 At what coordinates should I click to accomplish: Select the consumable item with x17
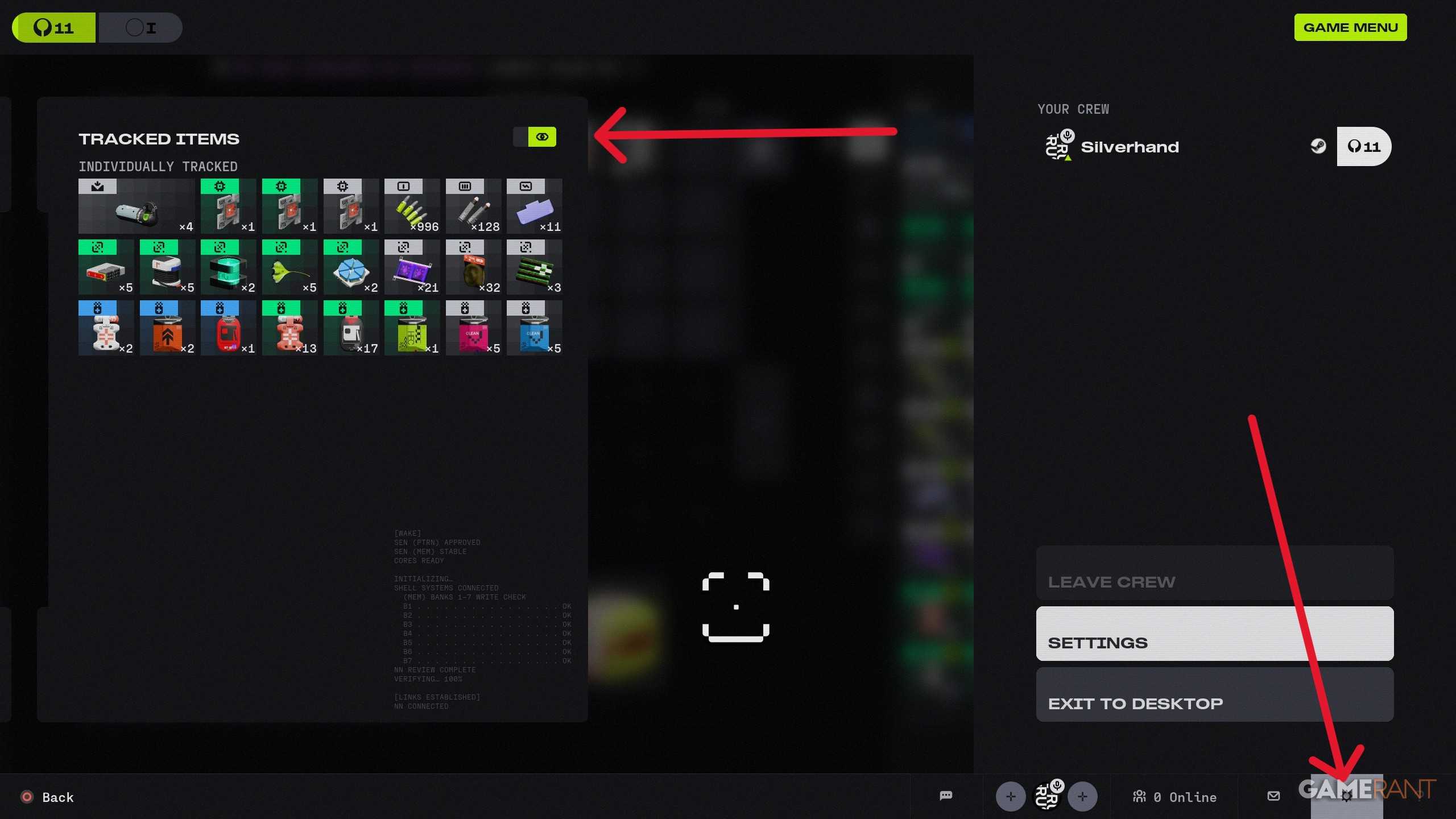(x=351, y=328)
